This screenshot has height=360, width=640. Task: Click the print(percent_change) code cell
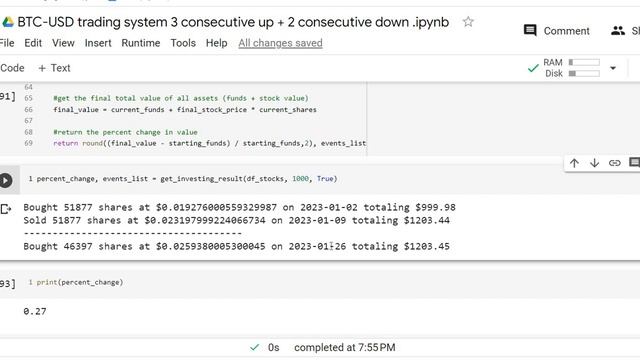coord(80,282)
